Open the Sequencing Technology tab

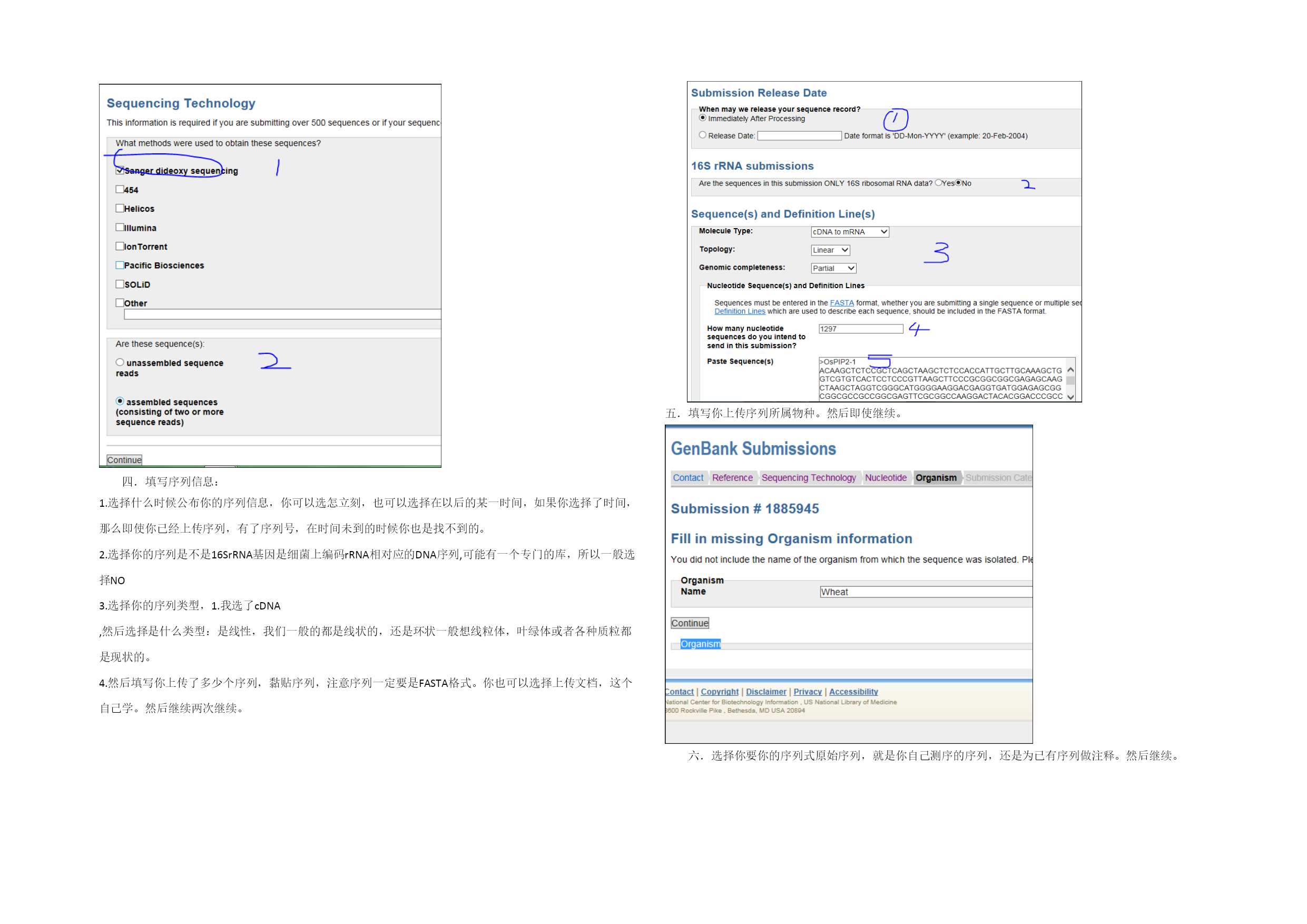pos(808,478)
